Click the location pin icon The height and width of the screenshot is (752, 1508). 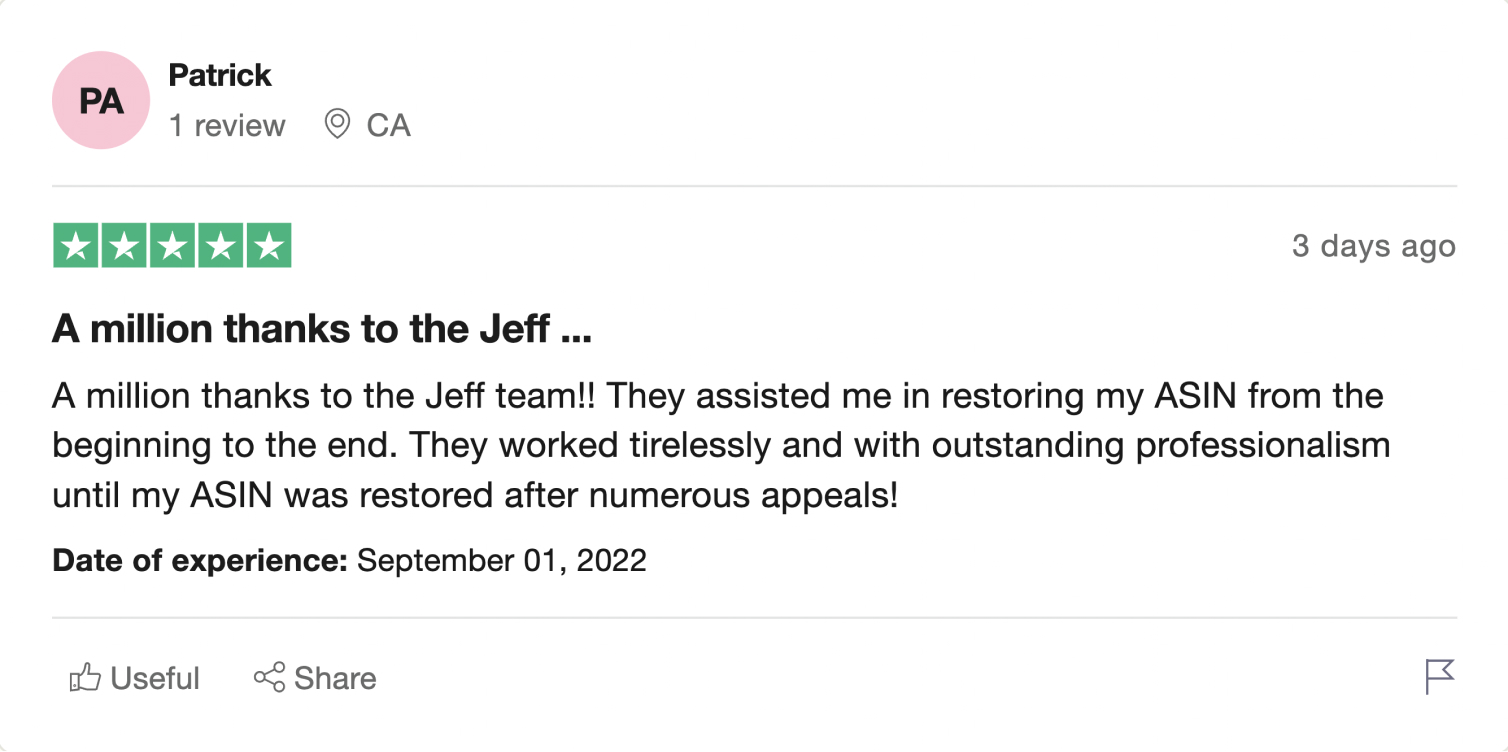point(338,125)
